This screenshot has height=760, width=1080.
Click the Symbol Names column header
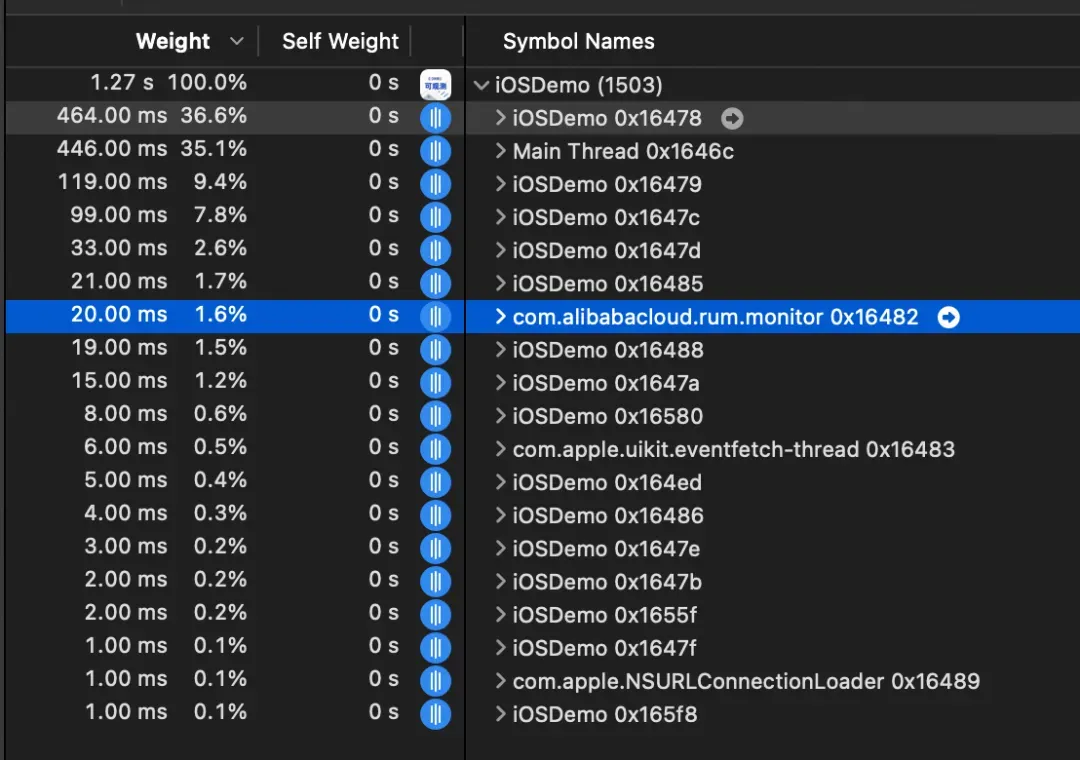pos(578,42)
